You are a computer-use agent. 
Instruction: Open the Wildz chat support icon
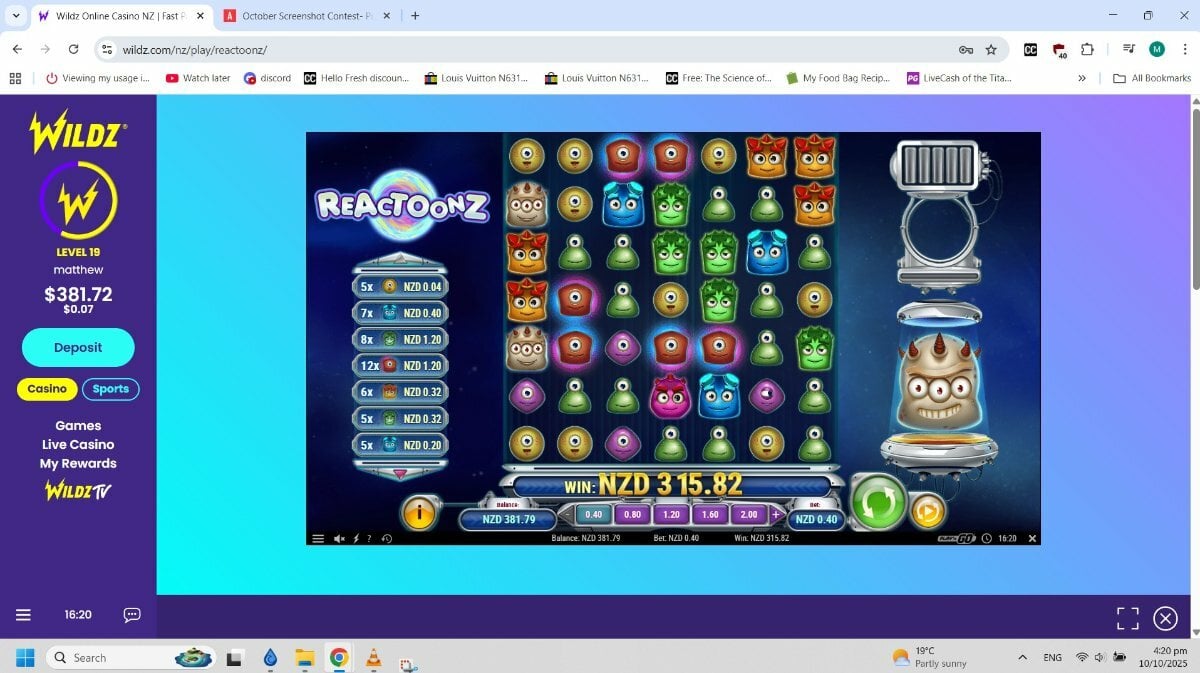pyautogui.click(x=132, y=614)
